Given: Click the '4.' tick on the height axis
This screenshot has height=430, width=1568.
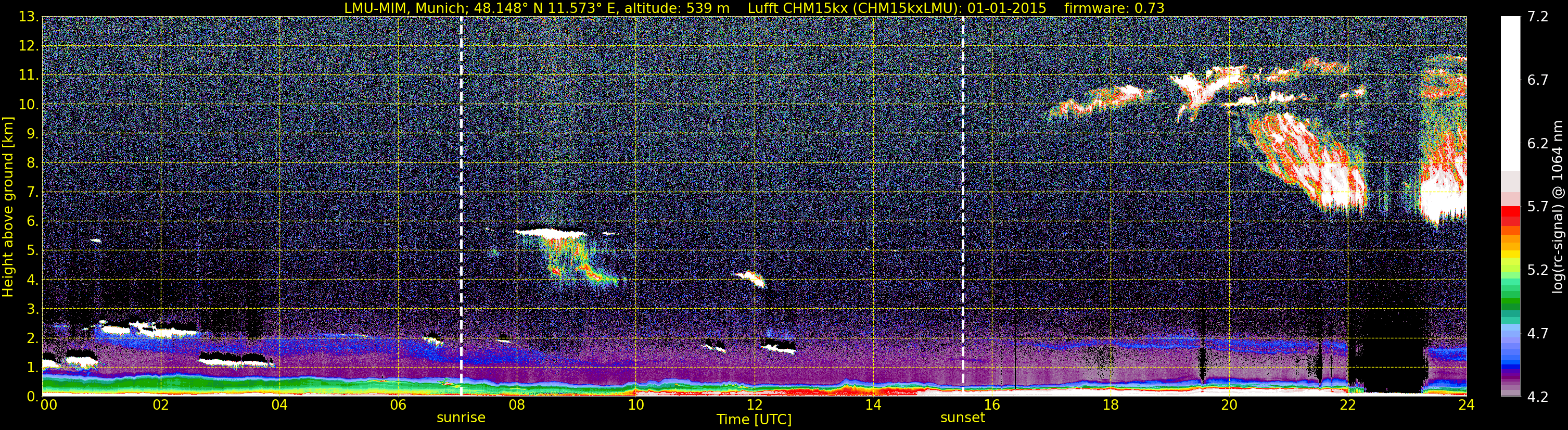Looking at the screenshot, I should 32,280.
